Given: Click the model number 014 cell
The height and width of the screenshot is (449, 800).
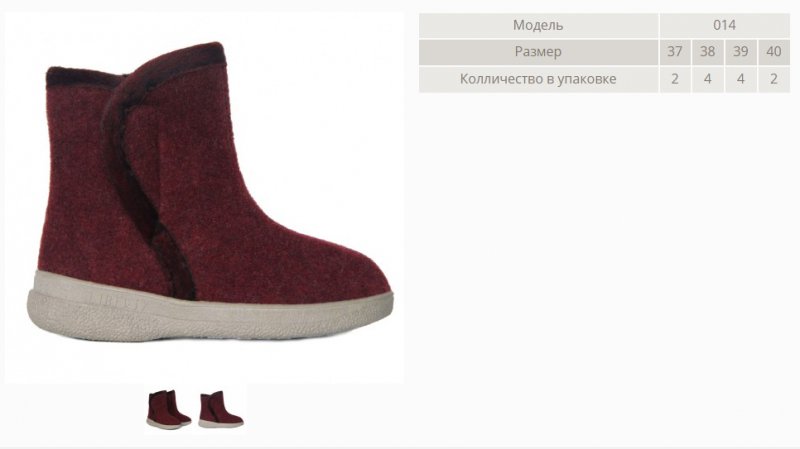Looking at the screenshot, I should pos(724,25).
